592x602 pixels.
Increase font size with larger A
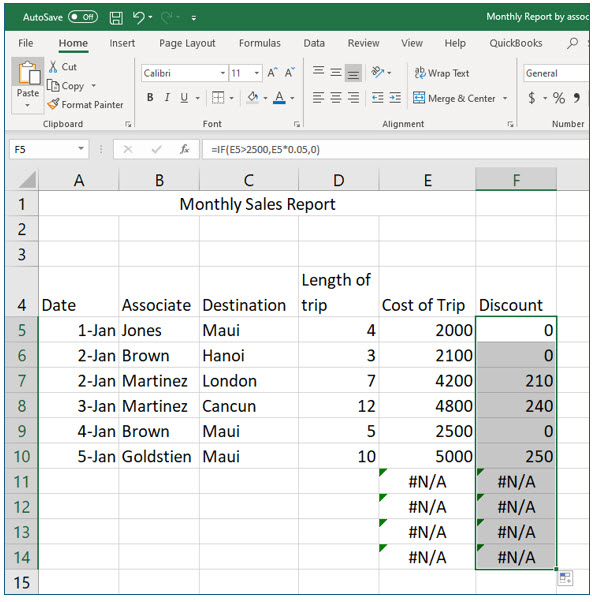(x=272, y=73)
